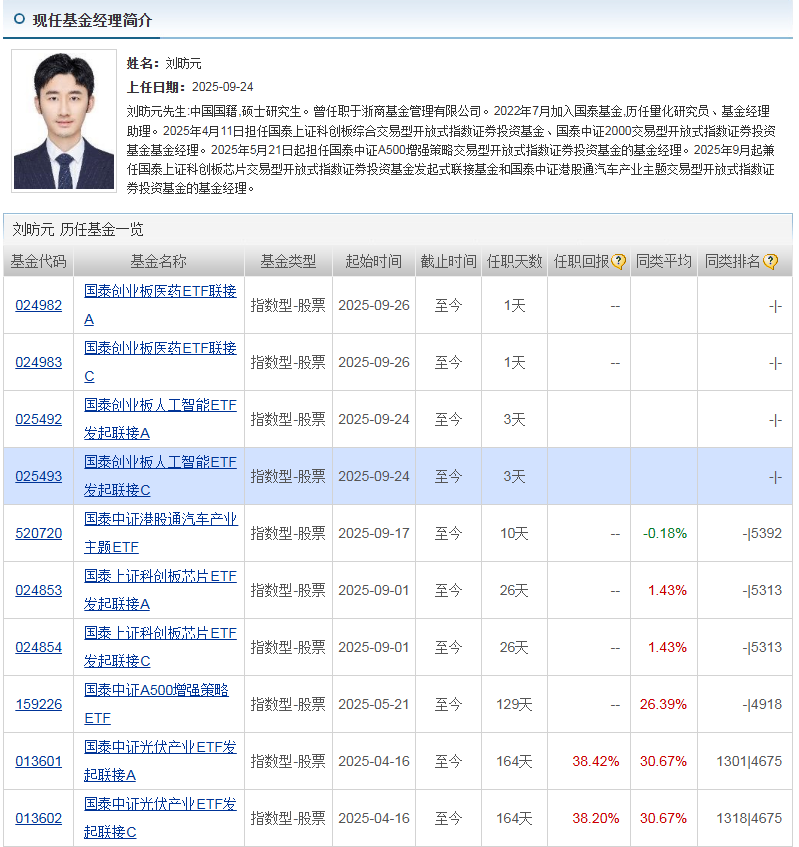This screenshot has height=847, width=799.
Task: Open fund code 013601 link
Action: point(38,761)
